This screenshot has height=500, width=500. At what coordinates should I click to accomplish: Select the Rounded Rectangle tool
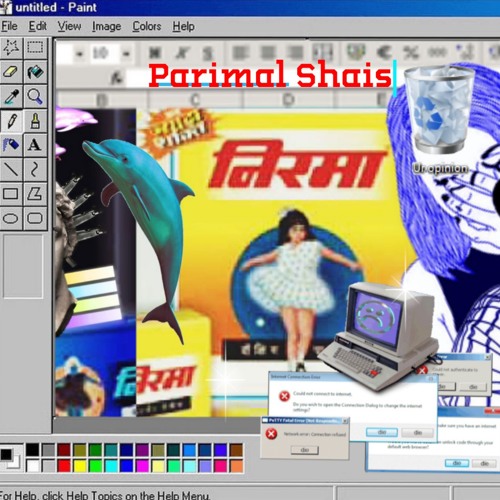coord(35,218)
